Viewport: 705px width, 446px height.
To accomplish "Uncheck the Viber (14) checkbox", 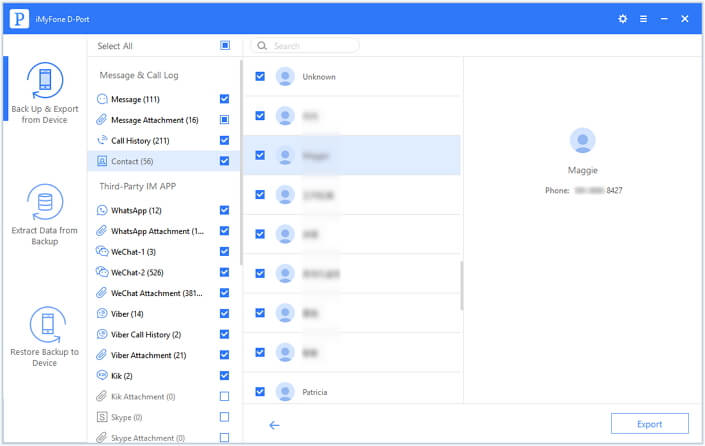I will coord(224,313).
